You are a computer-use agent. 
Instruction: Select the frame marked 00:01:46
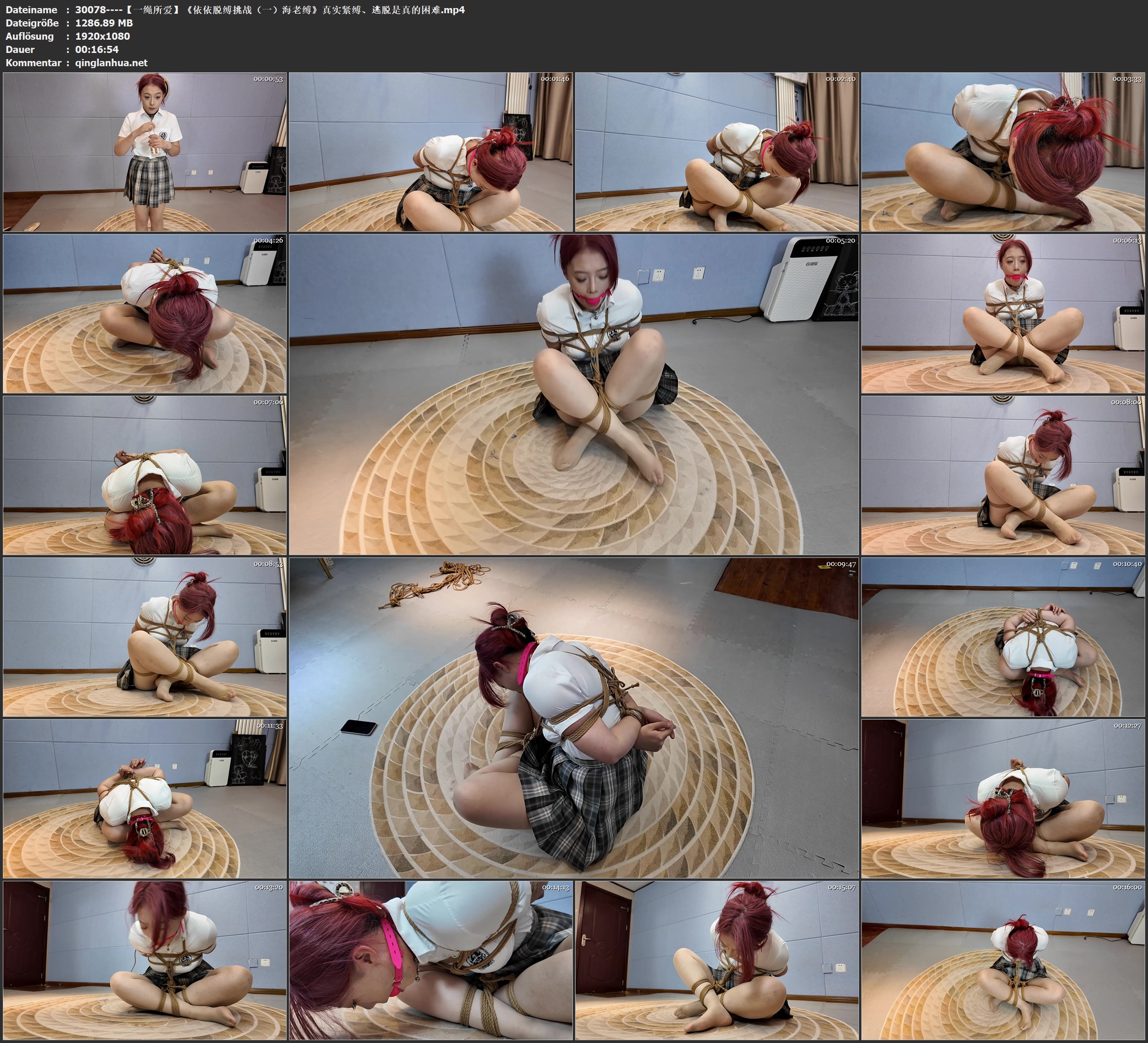(x=430, y=151)
